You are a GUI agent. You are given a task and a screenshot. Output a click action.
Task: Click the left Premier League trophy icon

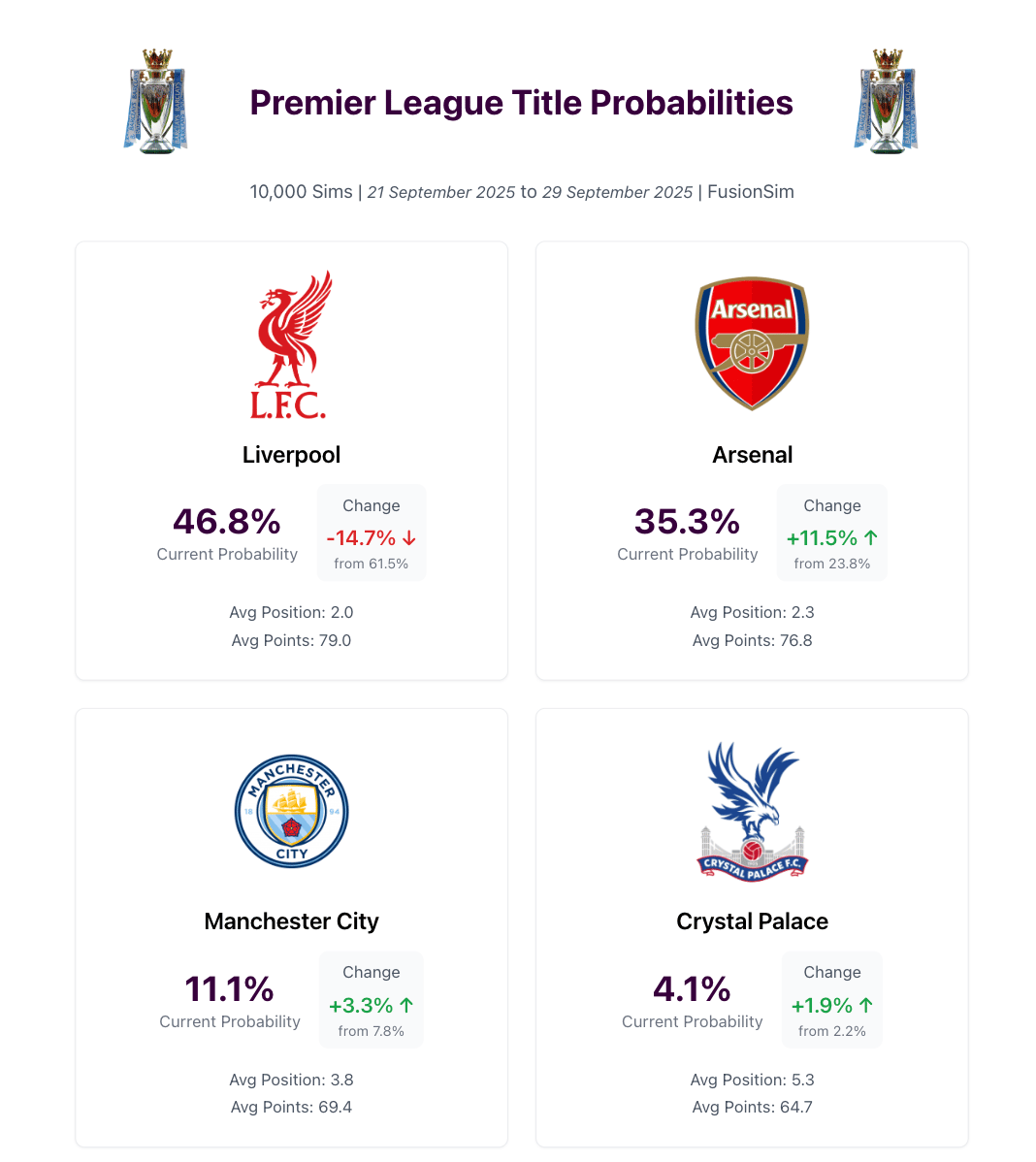coord(155,101)
